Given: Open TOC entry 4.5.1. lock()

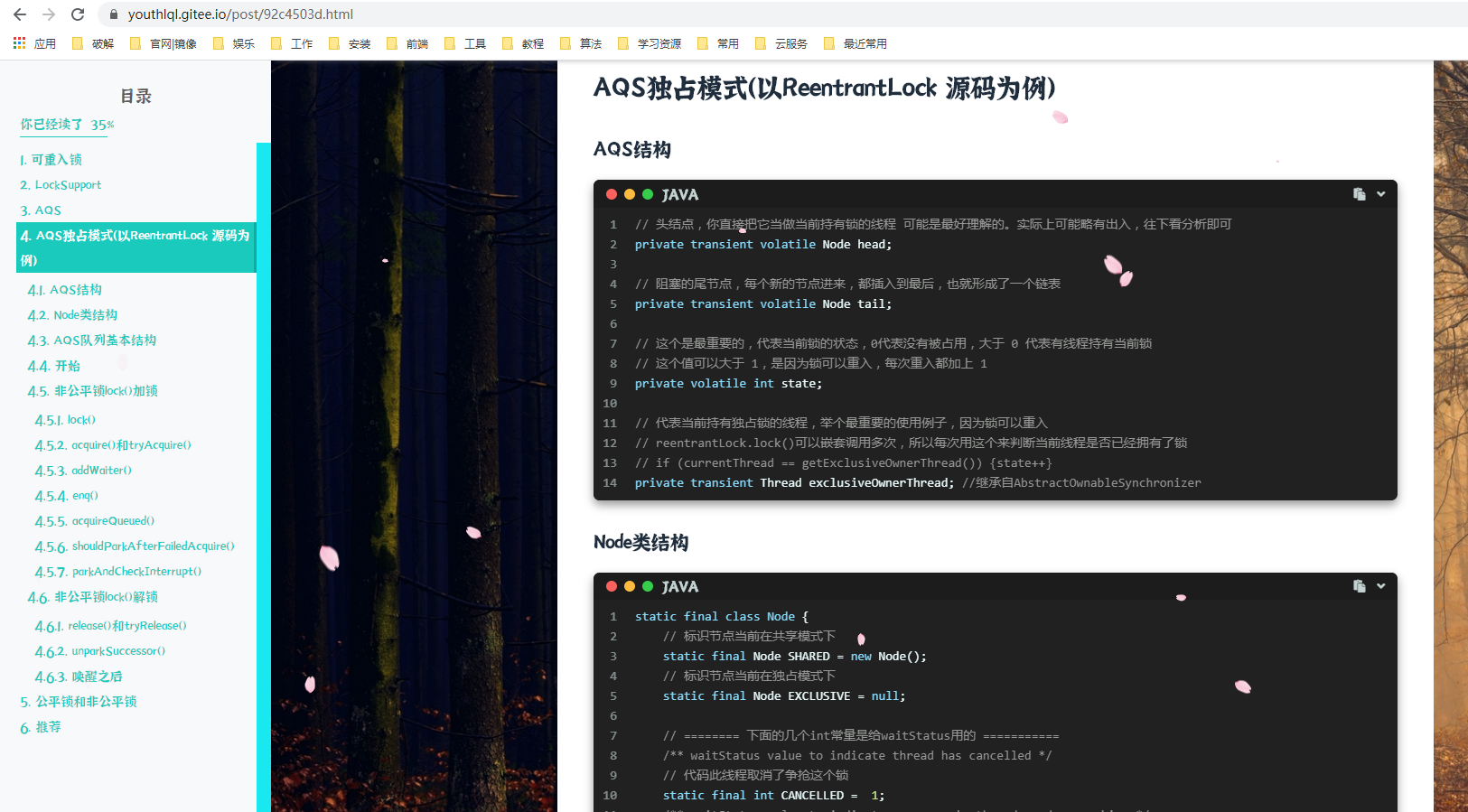Looking at the screenshot, I should [x=65, y=420].
